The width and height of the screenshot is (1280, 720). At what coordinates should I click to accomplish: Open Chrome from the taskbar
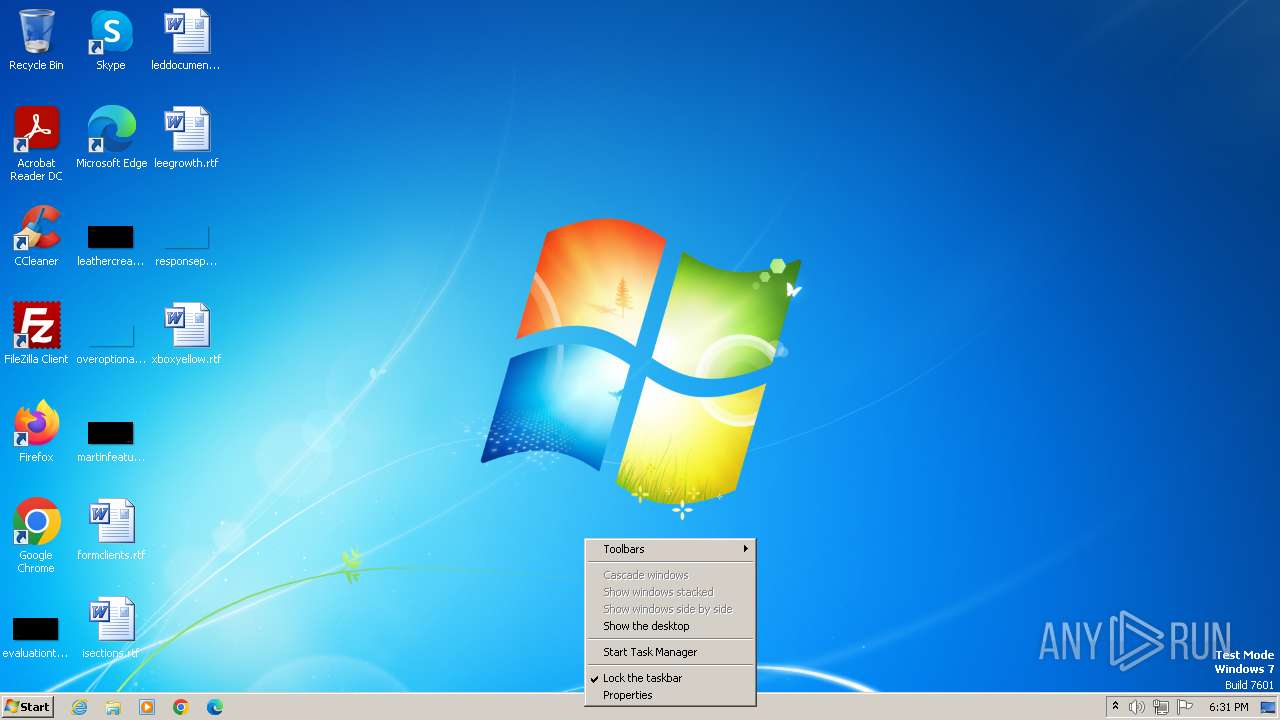click(181, 707)
